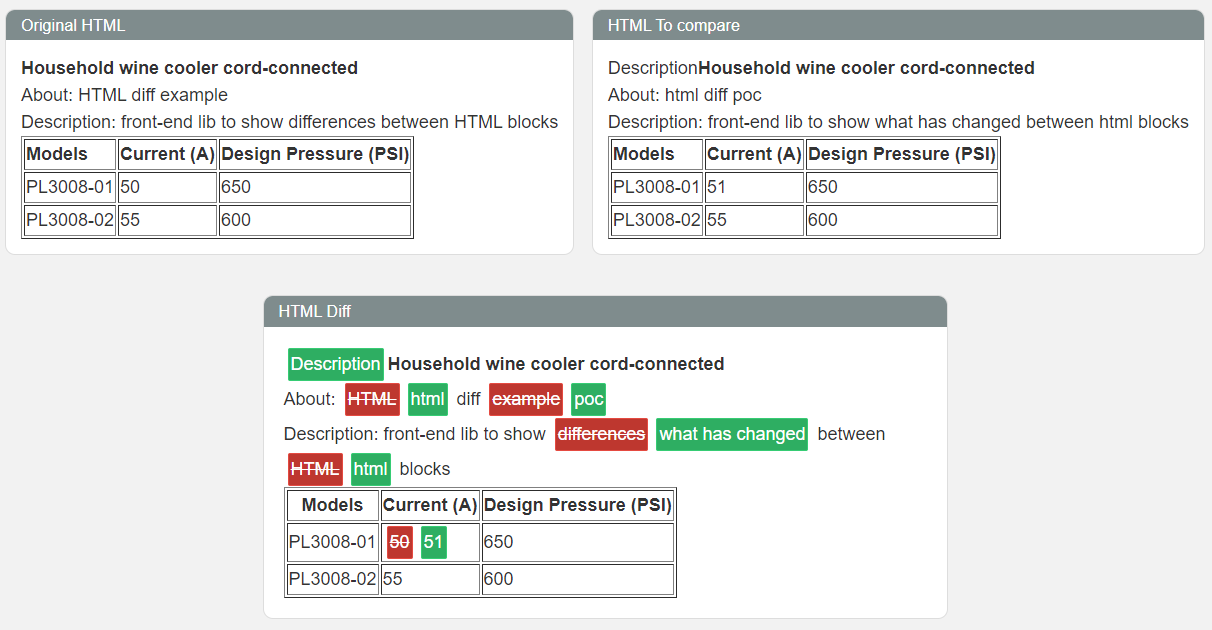Screen dimensions: 1212x630
Task: Select the 55 cell in Original HTML table
Action: point(168,220)
